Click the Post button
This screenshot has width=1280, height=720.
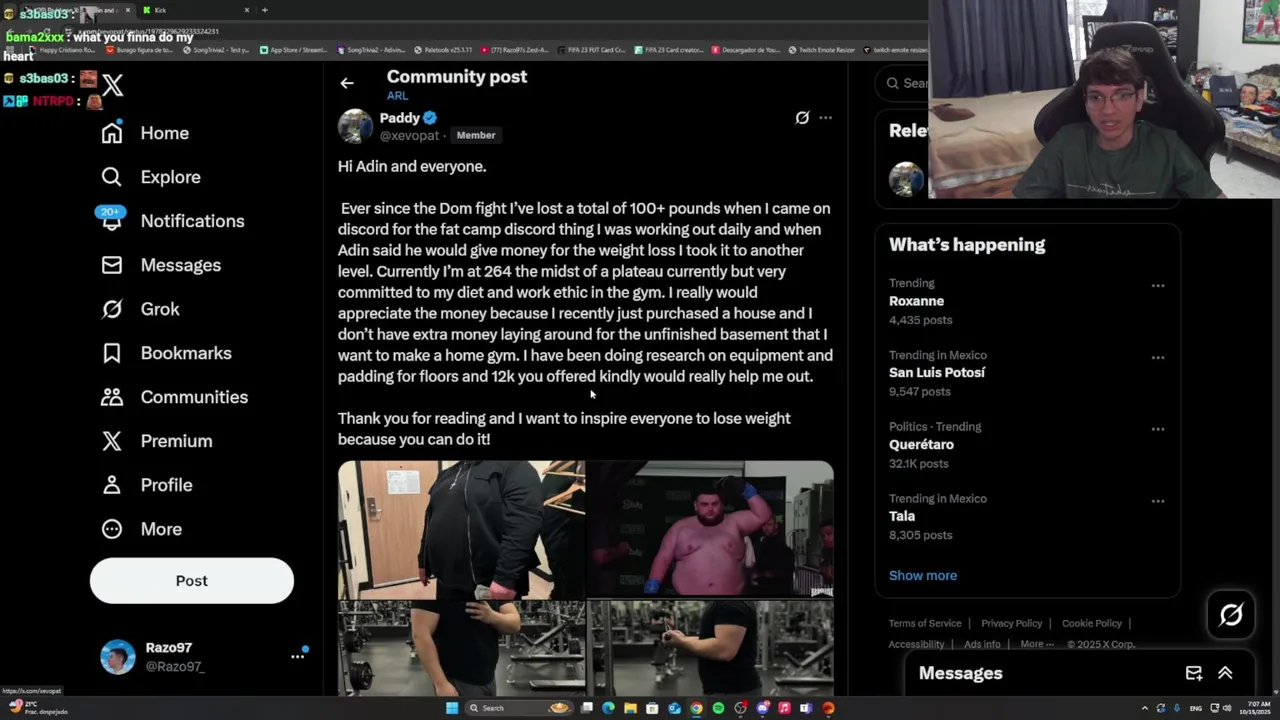pyautogui.click(x=192, y=581)
